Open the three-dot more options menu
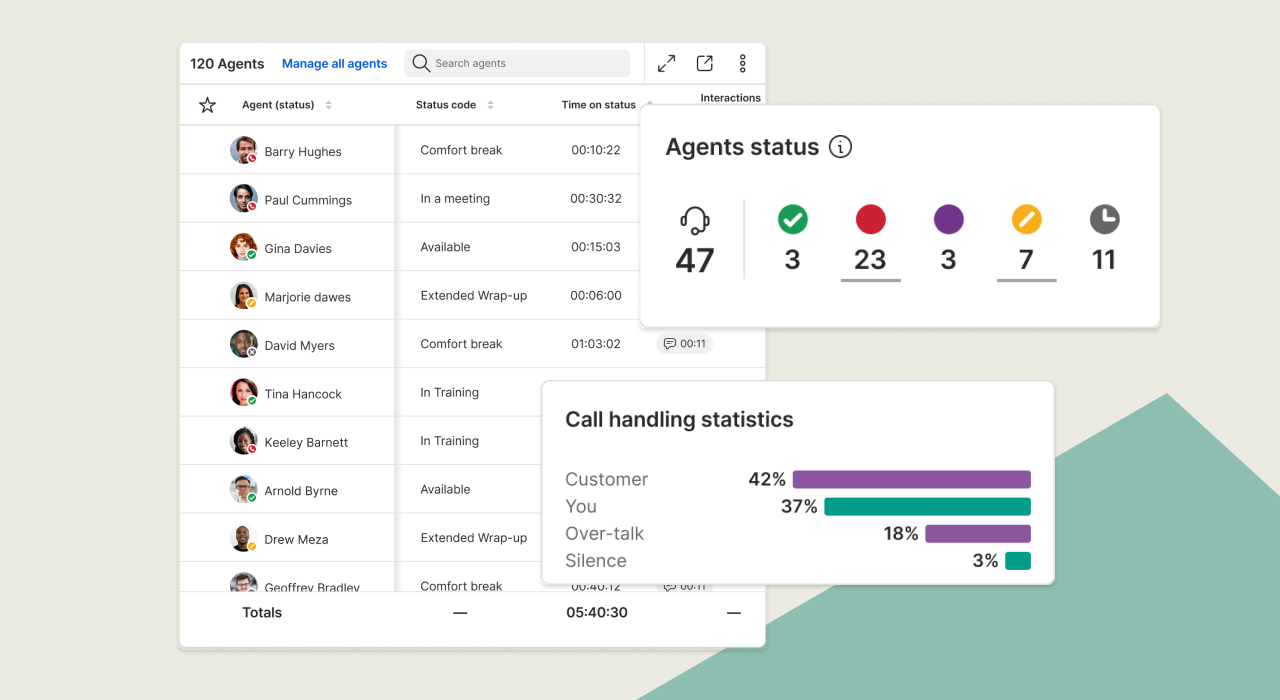This screenshot has height=700, width=1280. pos(742,64)
